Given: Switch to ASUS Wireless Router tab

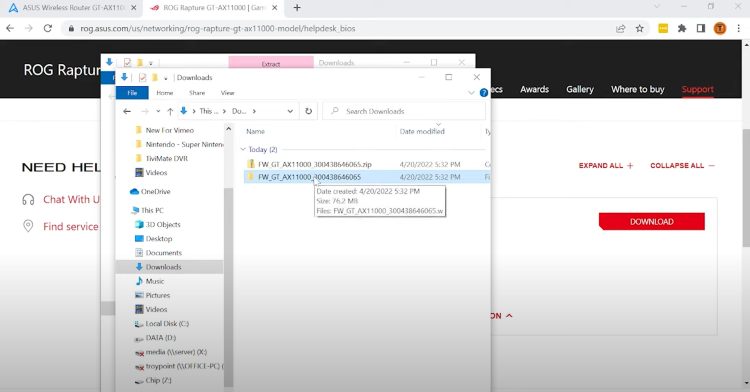Looking at the screenshot, I should coord(73,8).
